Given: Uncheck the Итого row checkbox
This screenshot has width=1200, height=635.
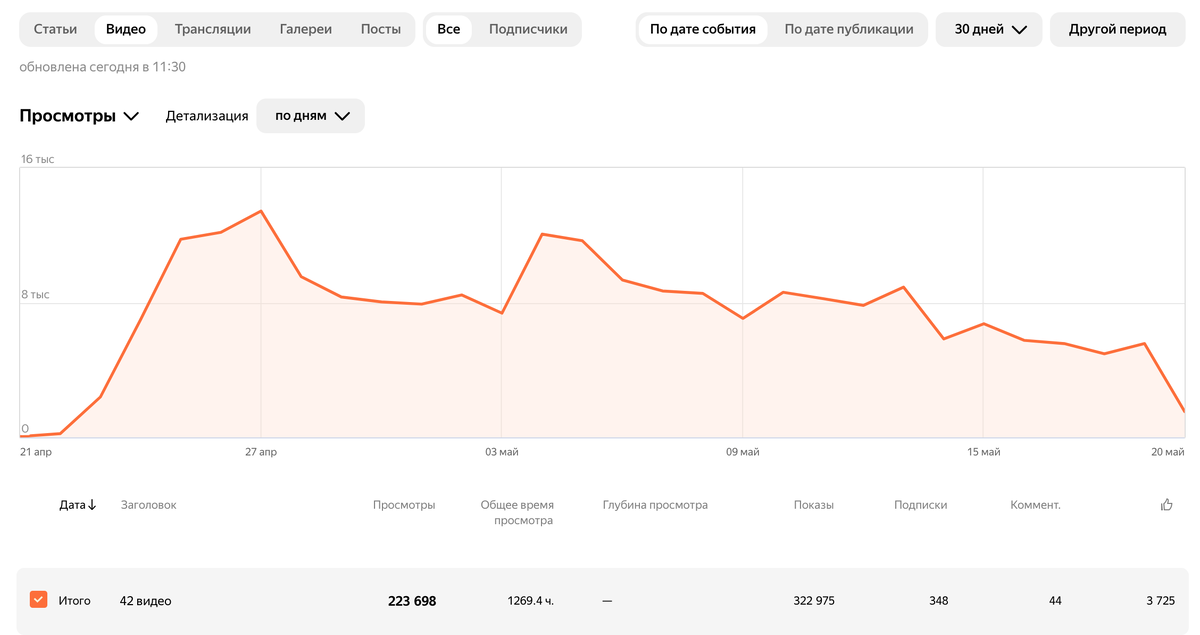Looking at the screenshot, I should (38, 600).
